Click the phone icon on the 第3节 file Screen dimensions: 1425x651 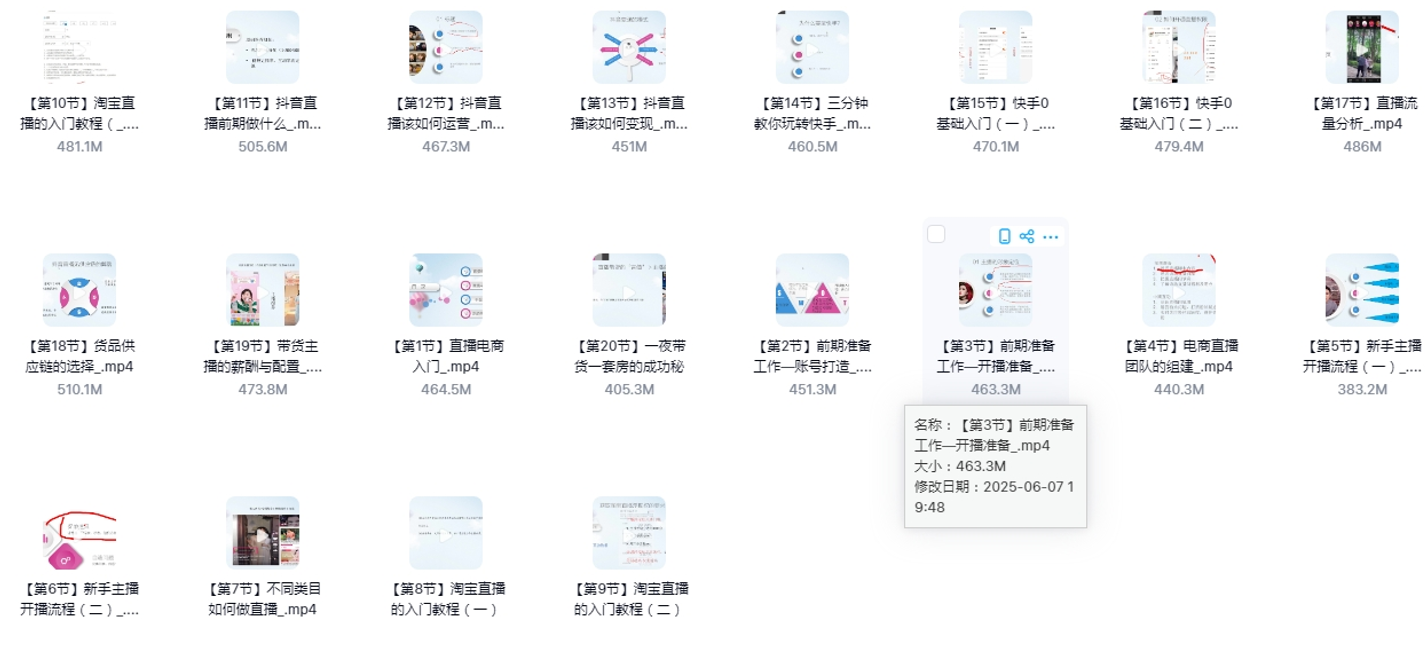(1004, 237)
